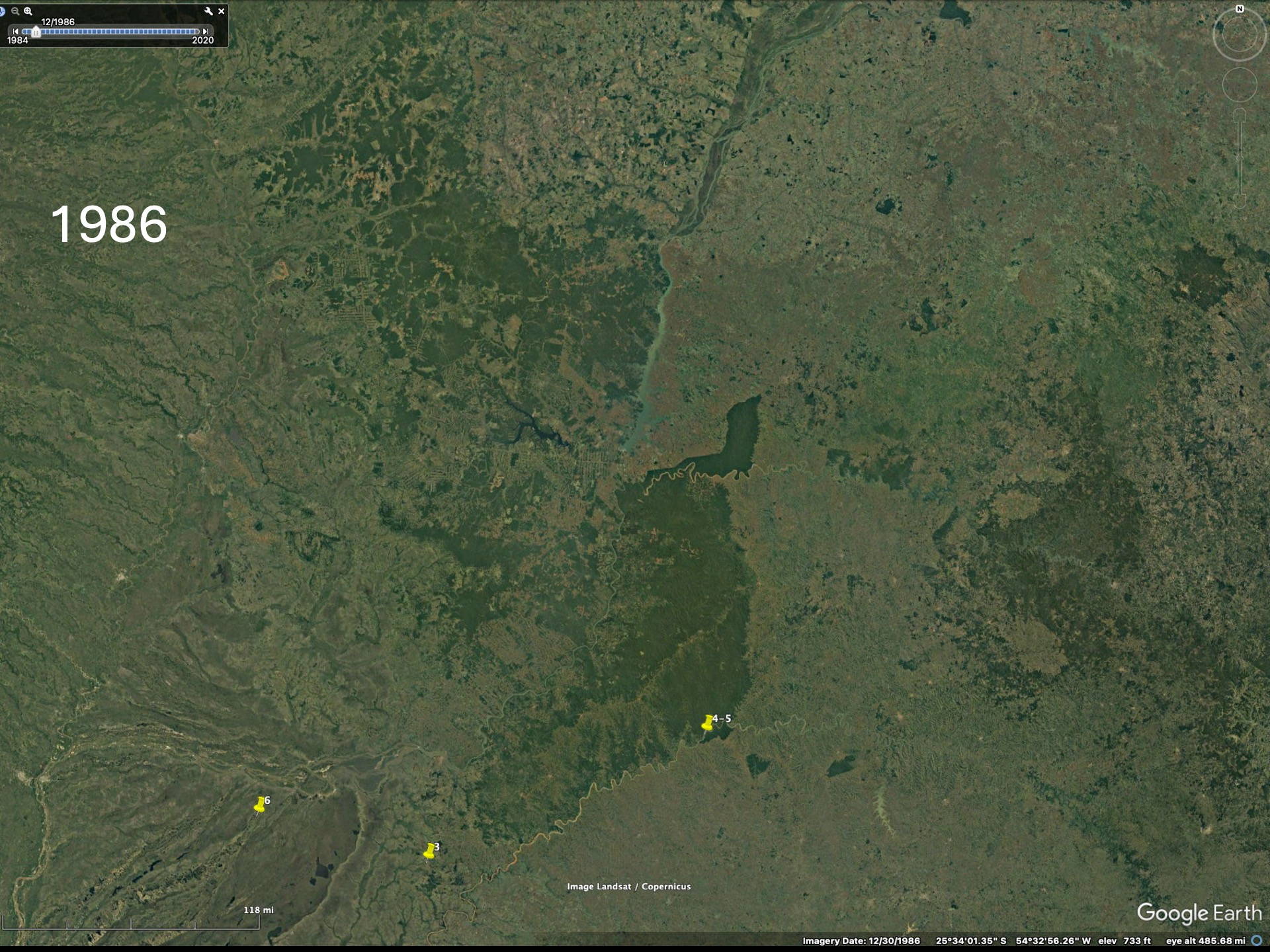Click the time slider zoom out magnifier
The image size is (1270, 952).
tap(15, 11)
